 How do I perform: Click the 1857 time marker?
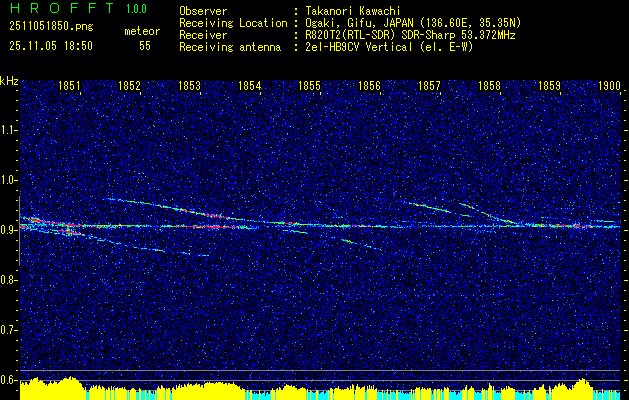pyautogui.click(x=429, y=87)
